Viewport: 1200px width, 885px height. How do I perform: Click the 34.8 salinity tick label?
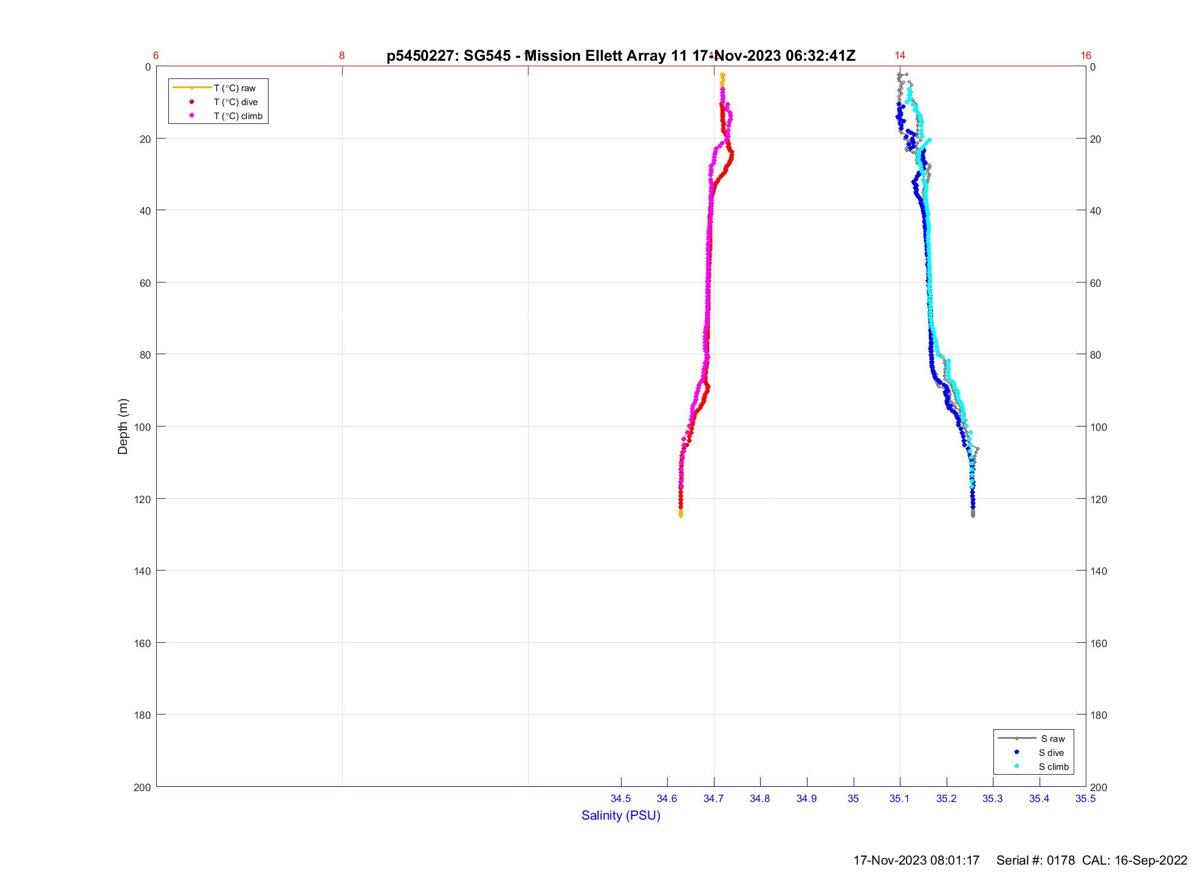pos(760,798)
